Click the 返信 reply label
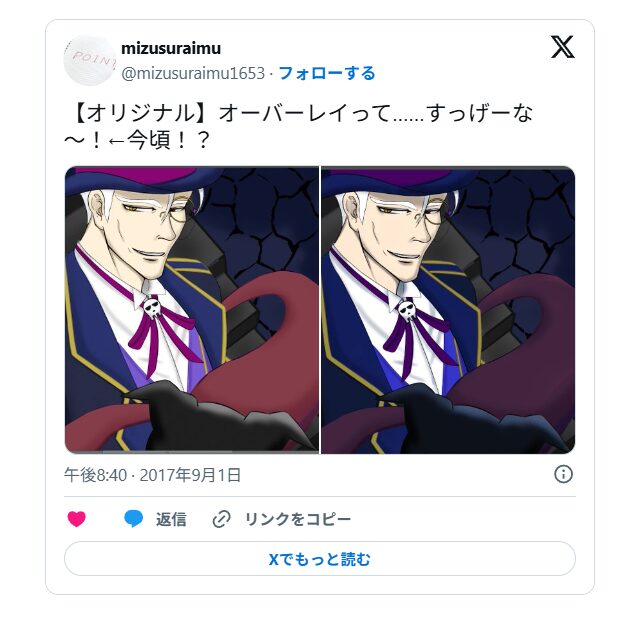Viewport: 628px width, 618px height. 171,519
